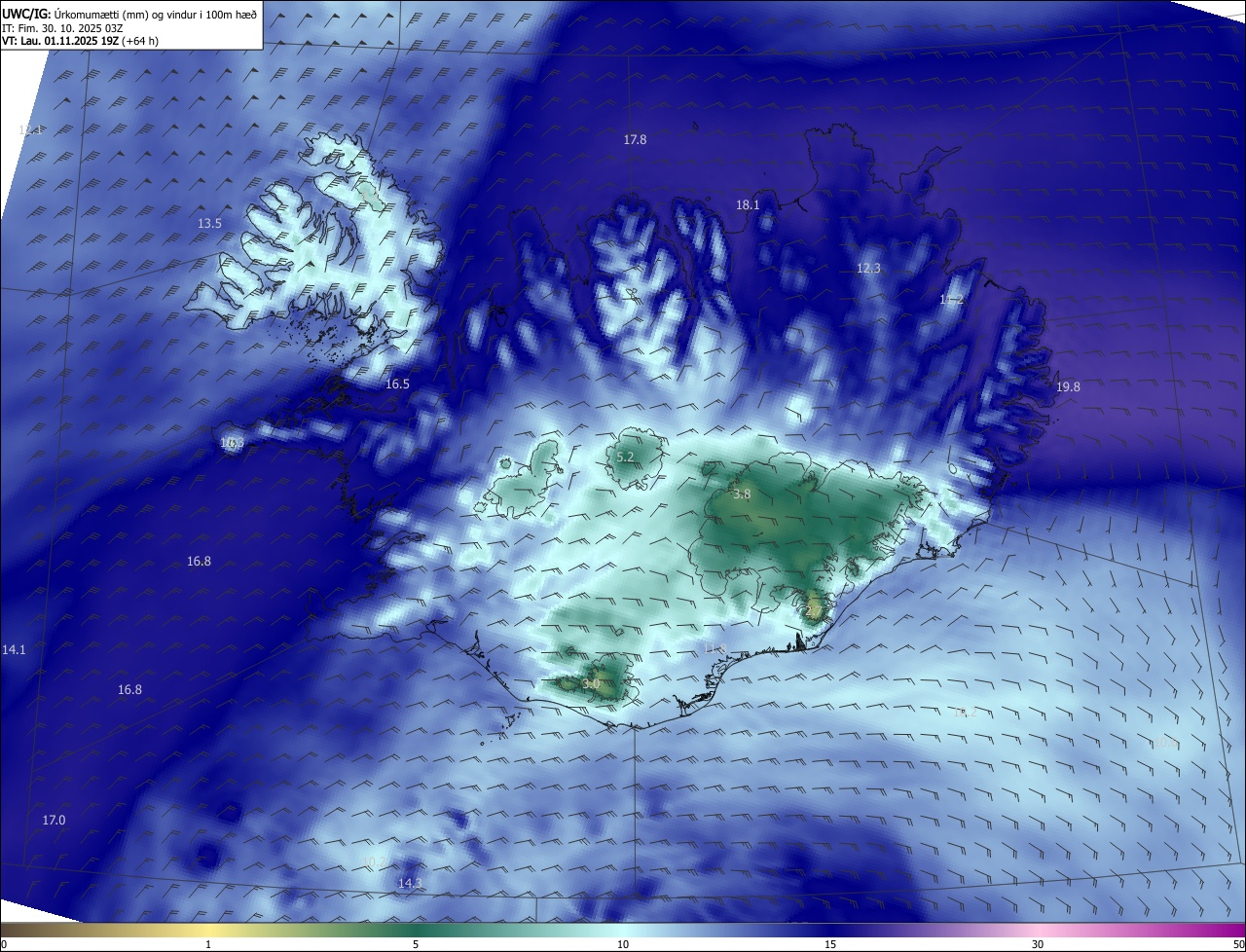This screenshot has height=952, width=1246.
Task: Click the legend tick label 50
Action: tap(1238, 944)
